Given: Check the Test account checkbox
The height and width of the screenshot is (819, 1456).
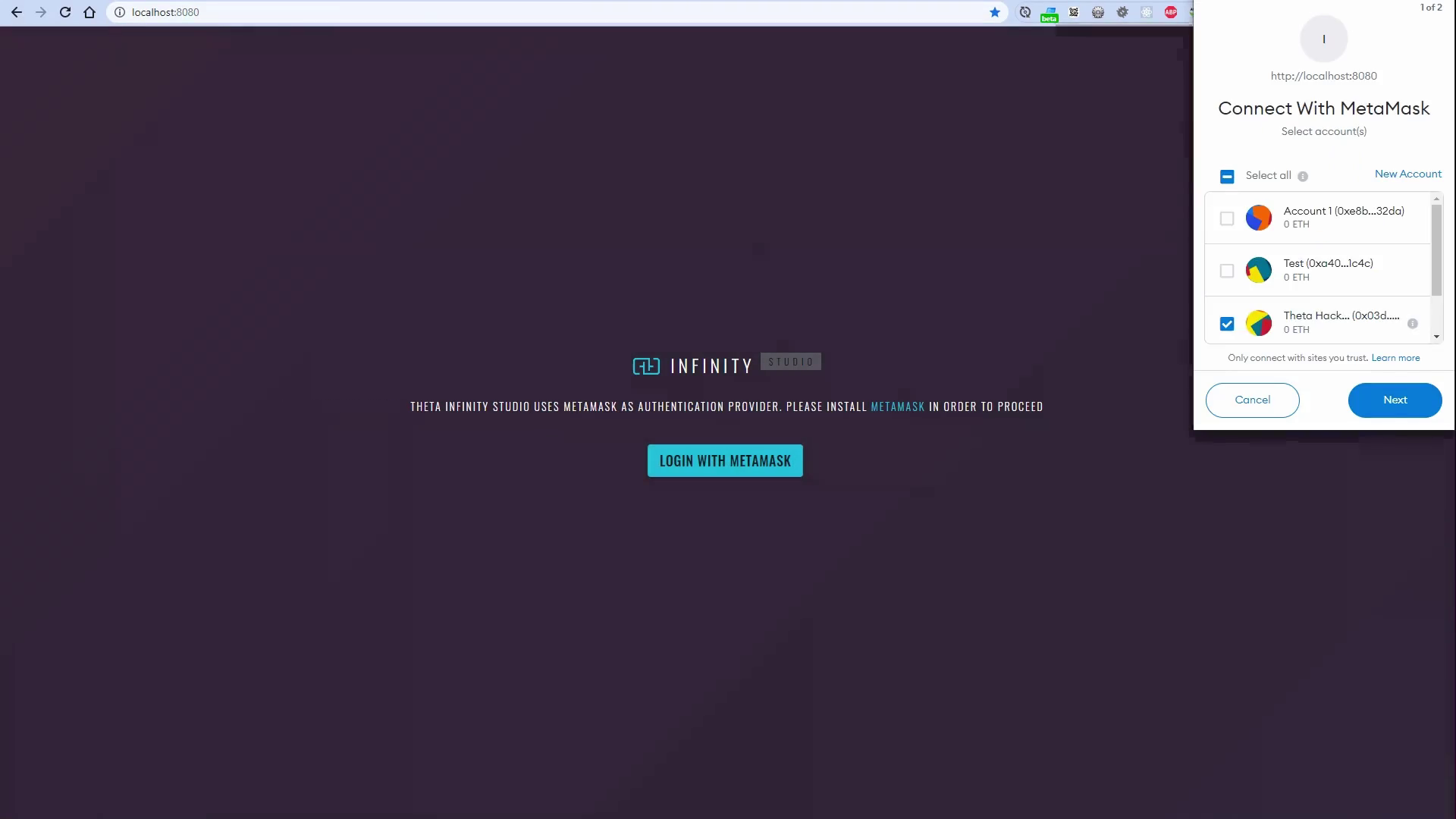Looking at the screenshot, I should coord(1227,271).
